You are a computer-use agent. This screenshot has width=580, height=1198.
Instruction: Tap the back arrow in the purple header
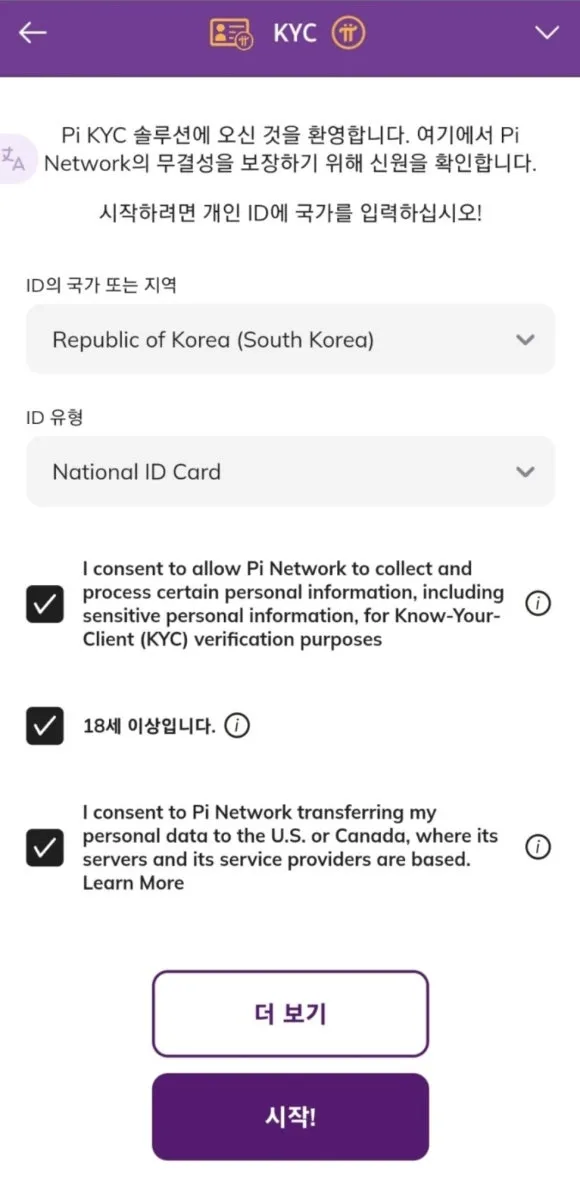[32, 33]
